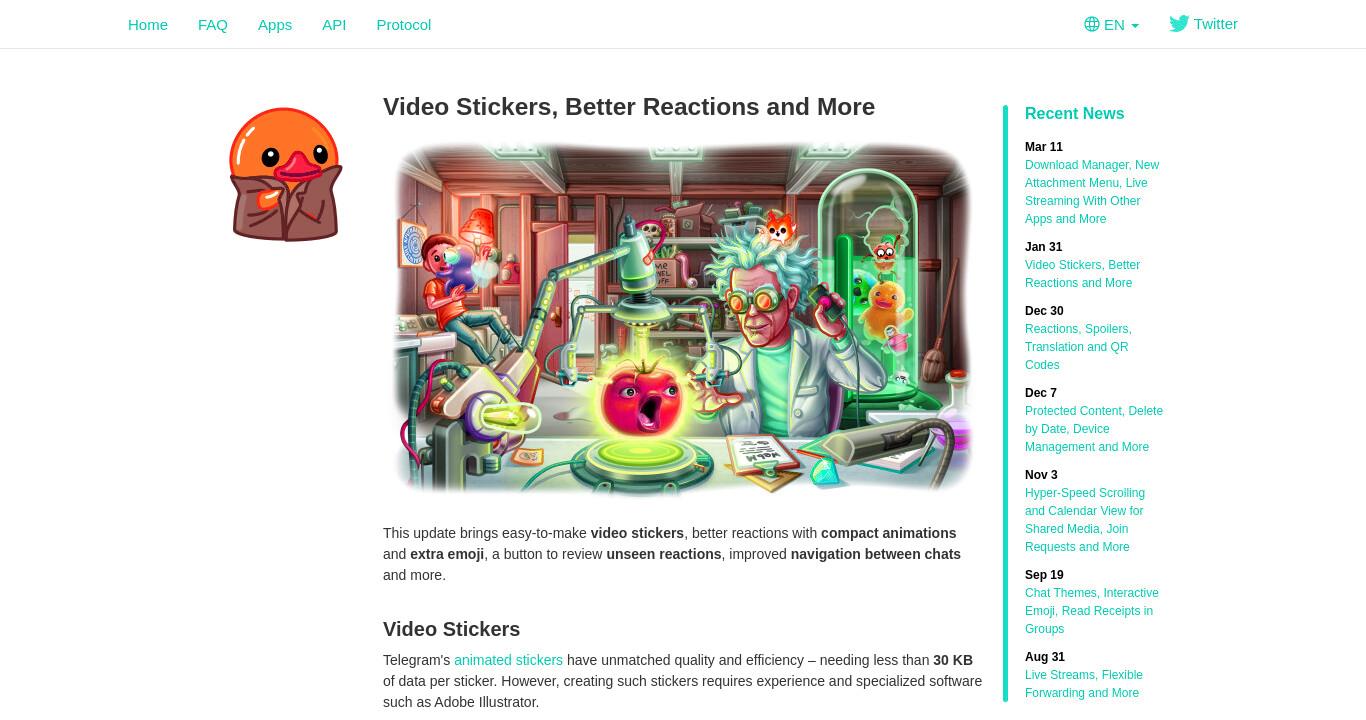Screen dimensions: 1366x720
Task: Read Reactions, Spoilers, Translation article
Action: (x=1078, y=347)
